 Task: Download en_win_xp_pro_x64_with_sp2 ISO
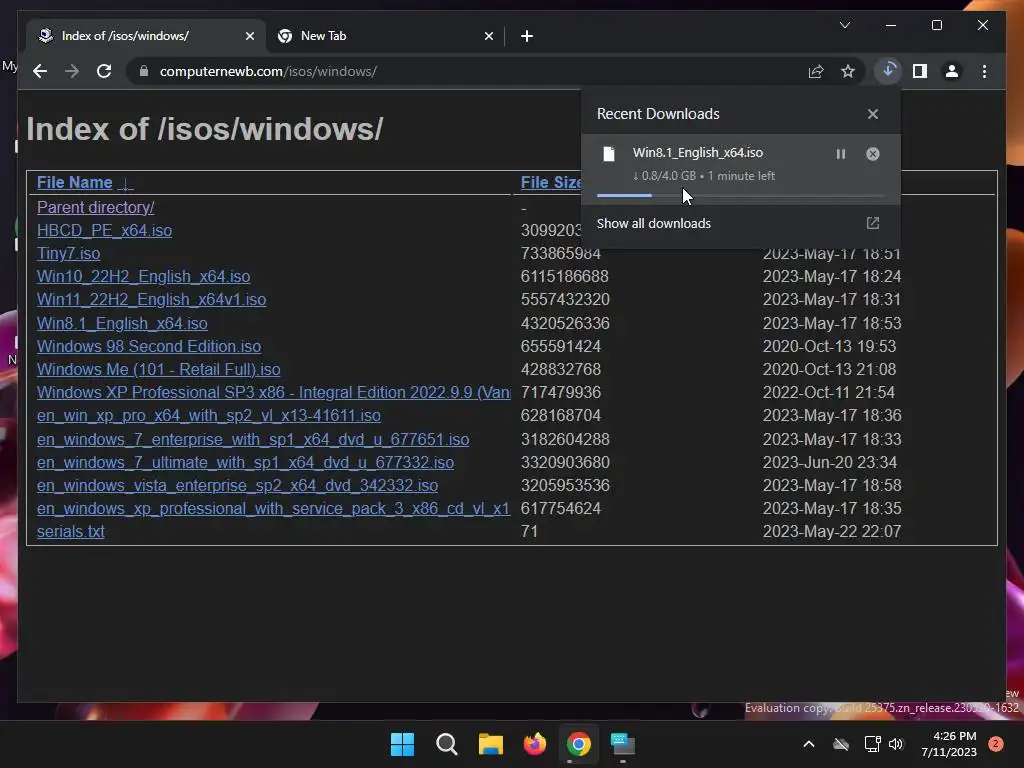pos(209,415)
